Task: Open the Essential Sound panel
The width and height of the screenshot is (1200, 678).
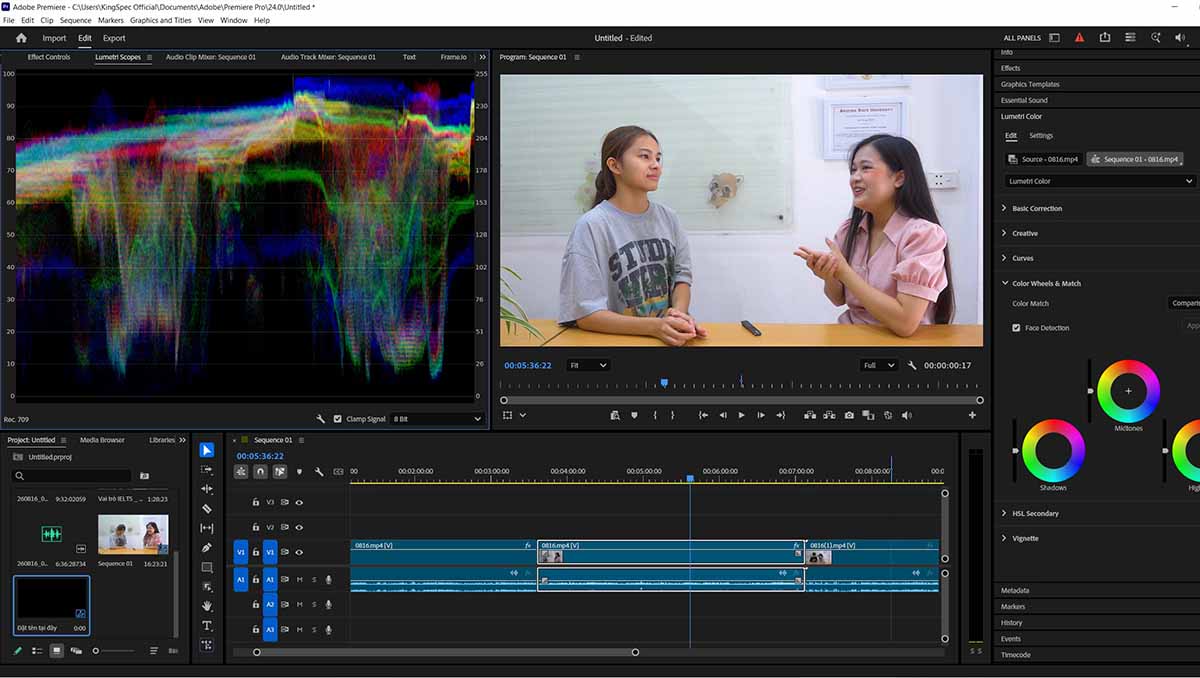Action: click(x=1024, y=100)
